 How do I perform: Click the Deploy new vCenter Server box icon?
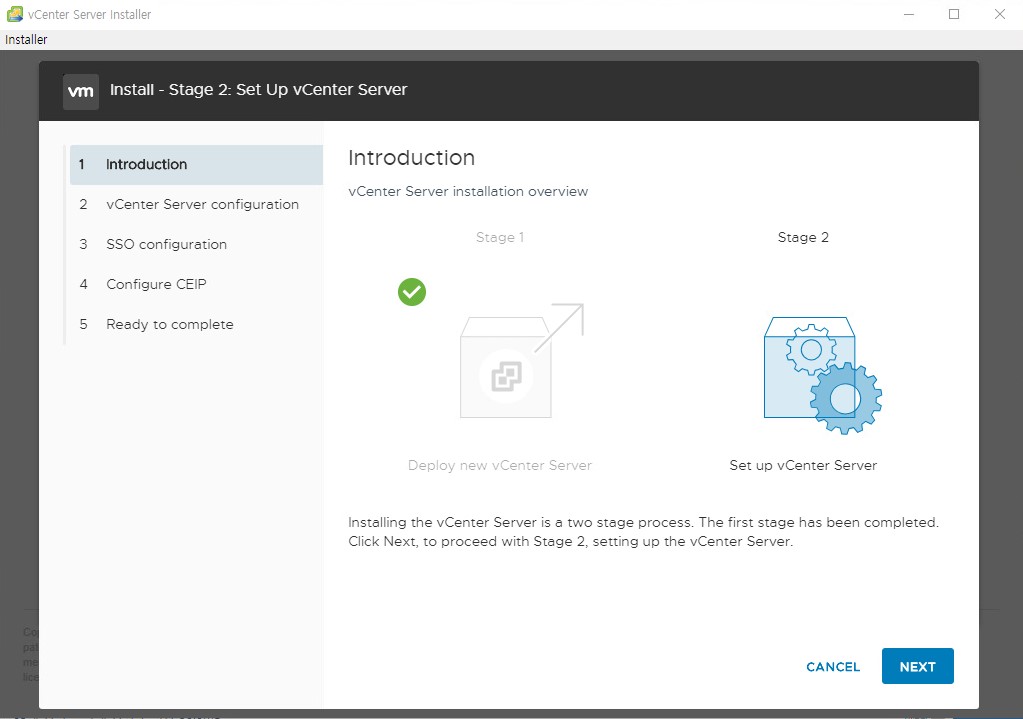[x=521, y=361]
